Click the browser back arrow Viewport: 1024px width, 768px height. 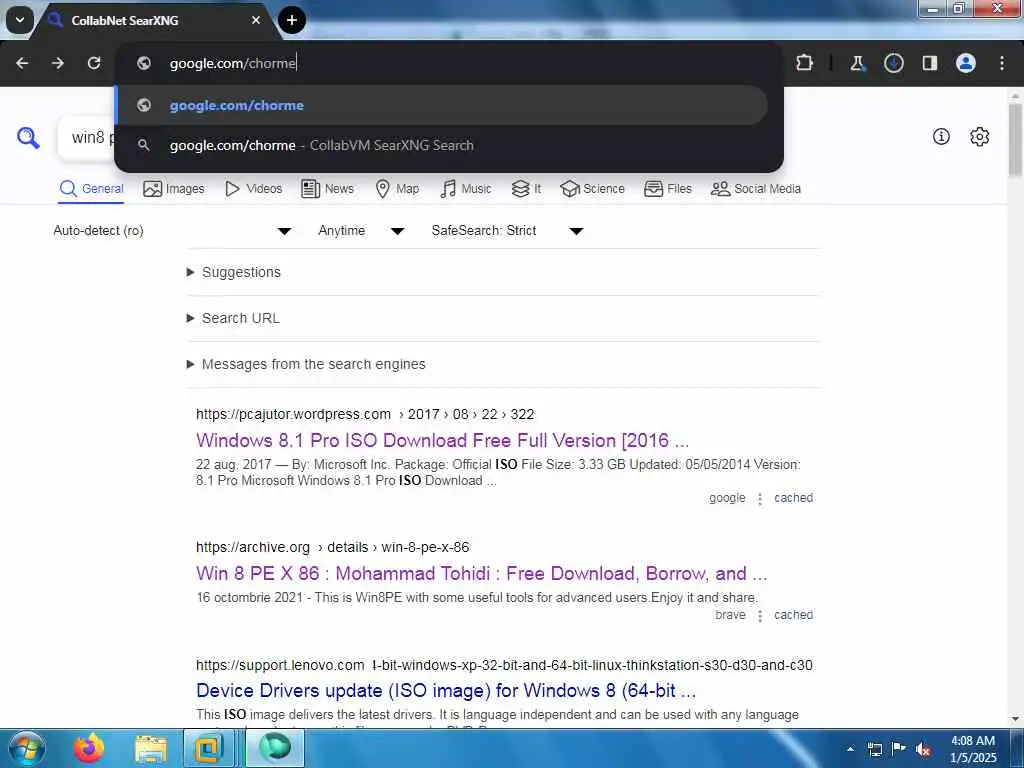(x=22, y=63)
